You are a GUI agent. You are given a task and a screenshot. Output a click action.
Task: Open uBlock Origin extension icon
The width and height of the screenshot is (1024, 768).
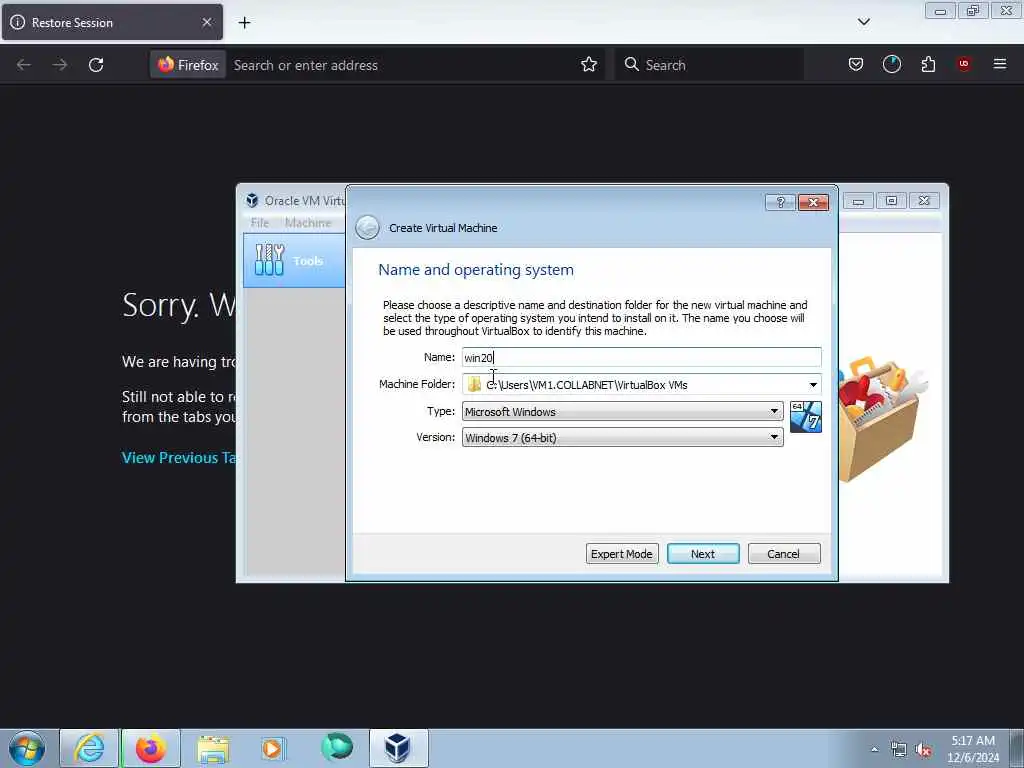[x=963, y=64]
